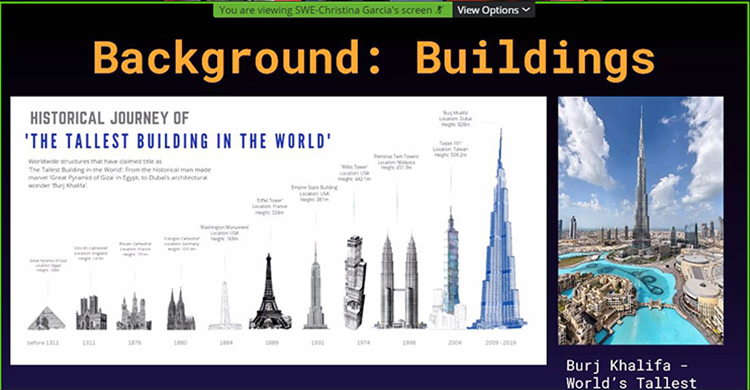The width and height of the screenshot is (750, 390).
Task: Select the Burj Khalifa photo on the right
Action: click(x=640, y=221)
